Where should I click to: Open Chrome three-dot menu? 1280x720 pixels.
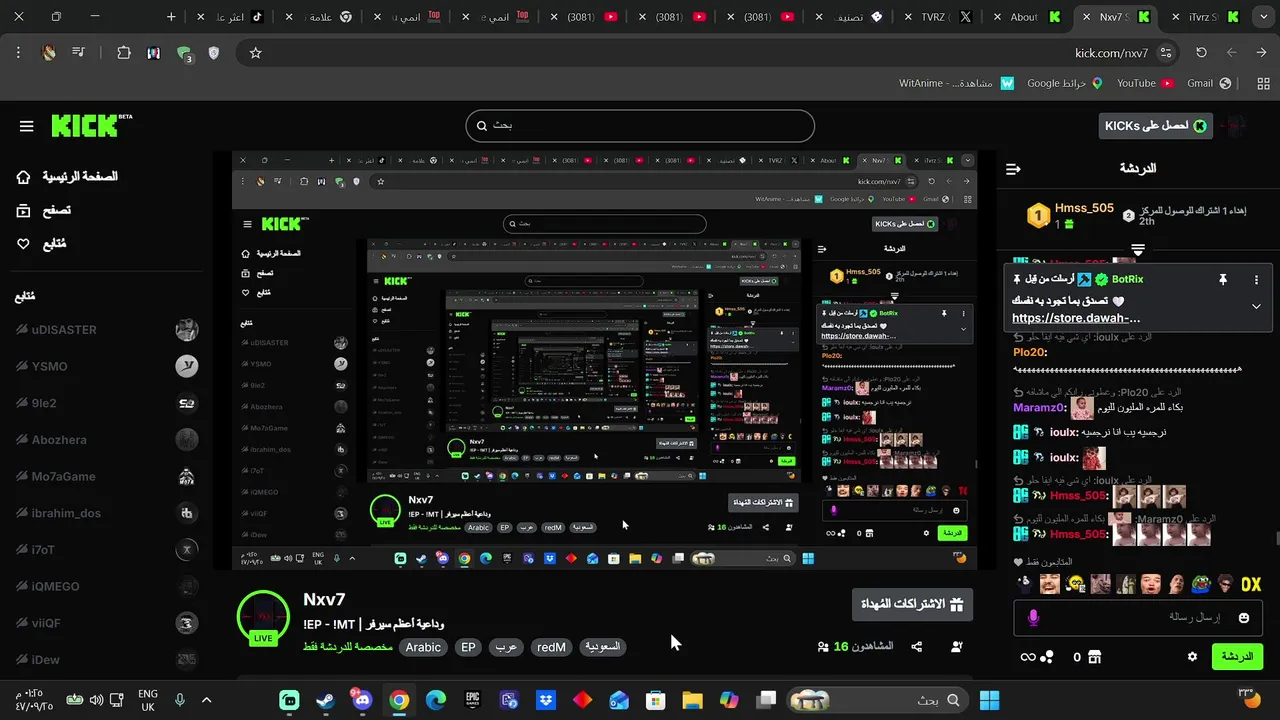click(18, 53)
